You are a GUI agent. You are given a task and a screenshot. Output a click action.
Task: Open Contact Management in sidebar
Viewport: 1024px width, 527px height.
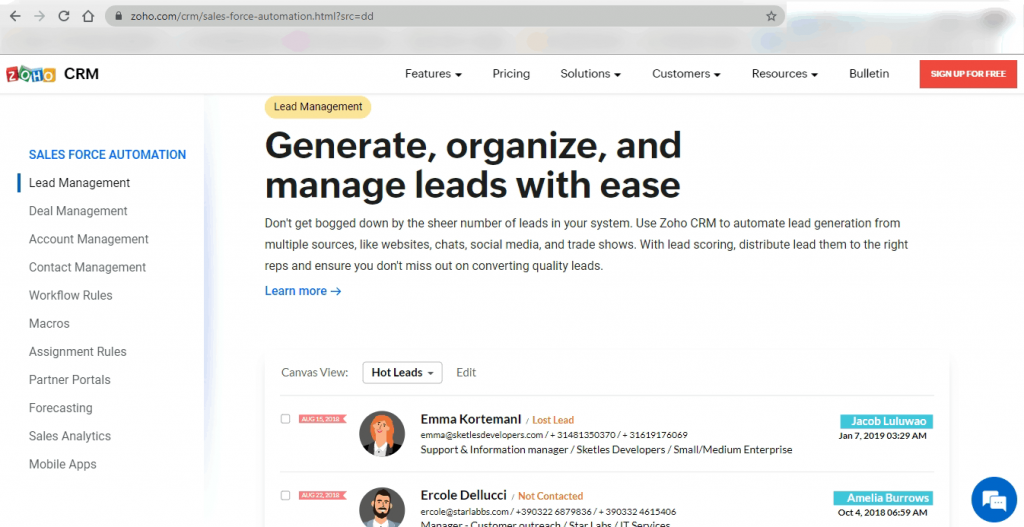87,267
